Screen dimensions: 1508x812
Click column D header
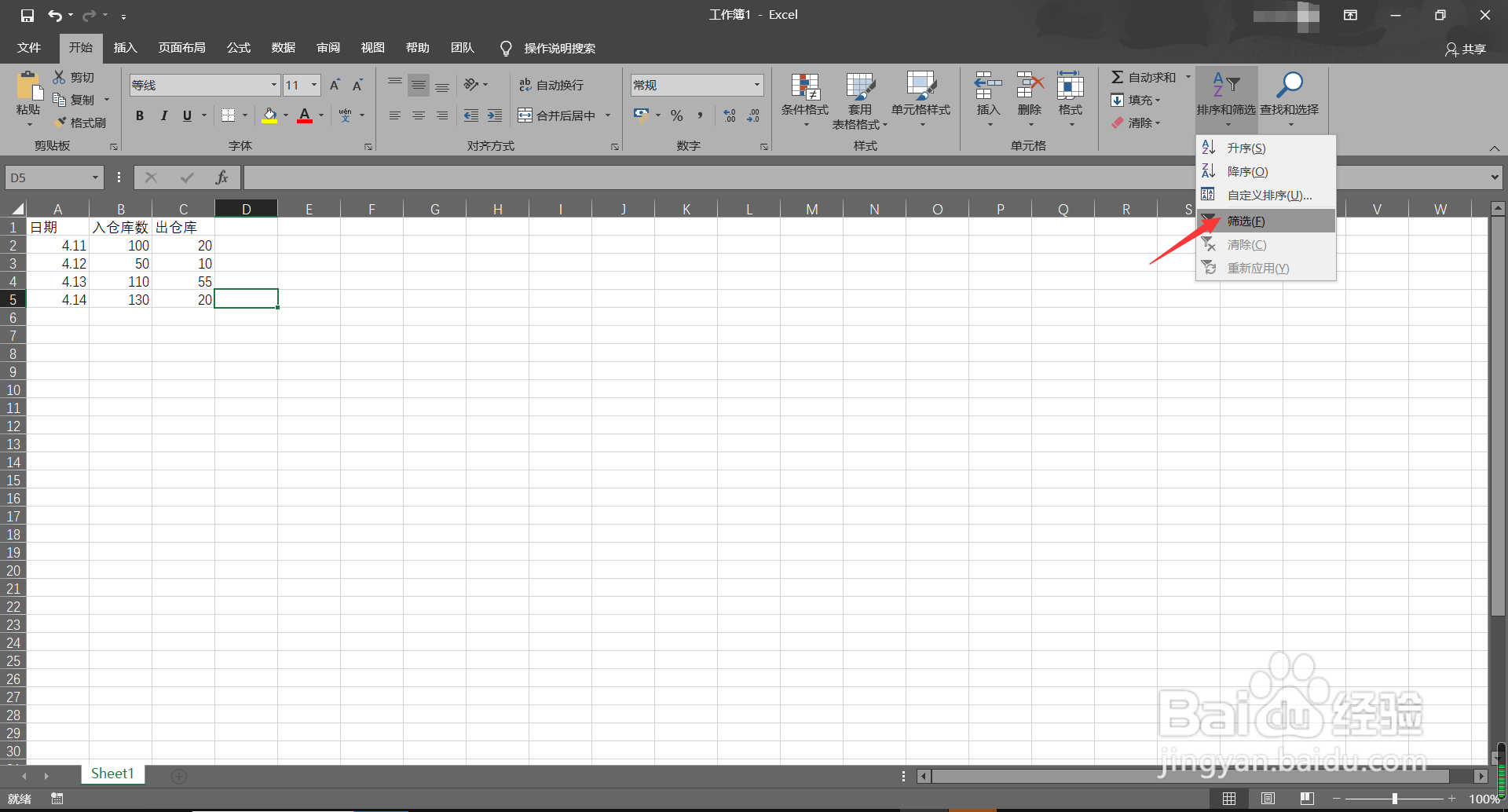pyautogui.click(x=247, y=209)
